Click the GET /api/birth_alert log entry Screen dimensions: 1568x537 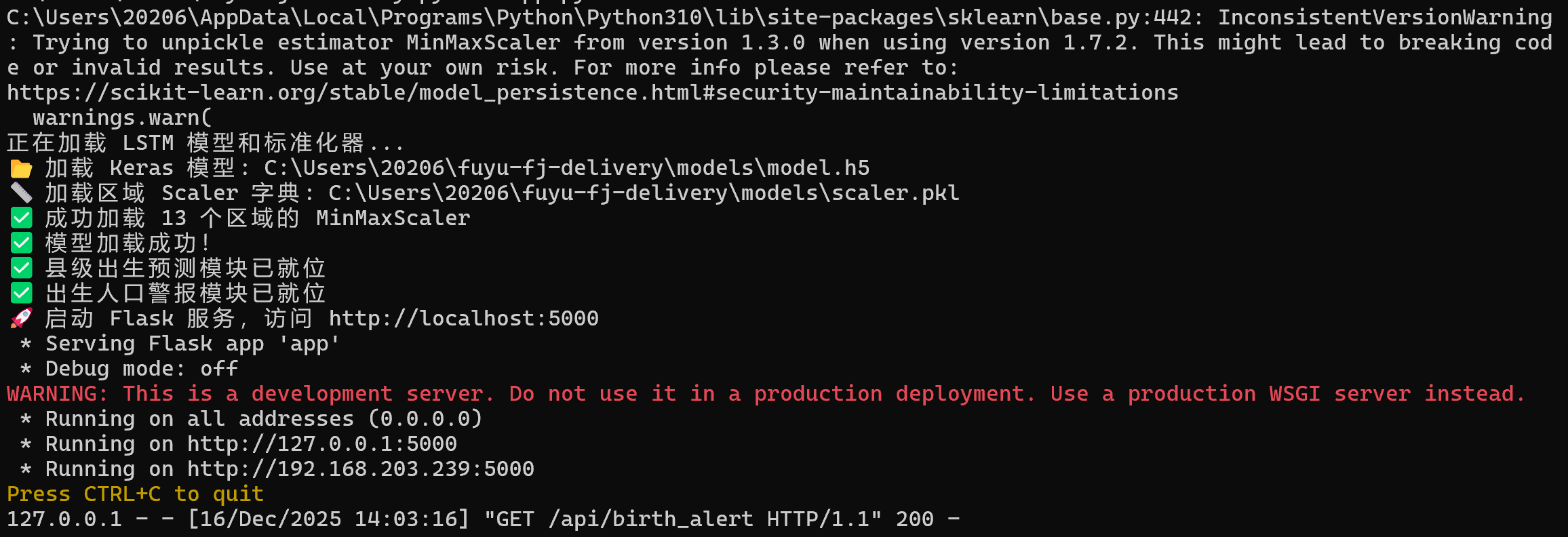pos(483,519)
